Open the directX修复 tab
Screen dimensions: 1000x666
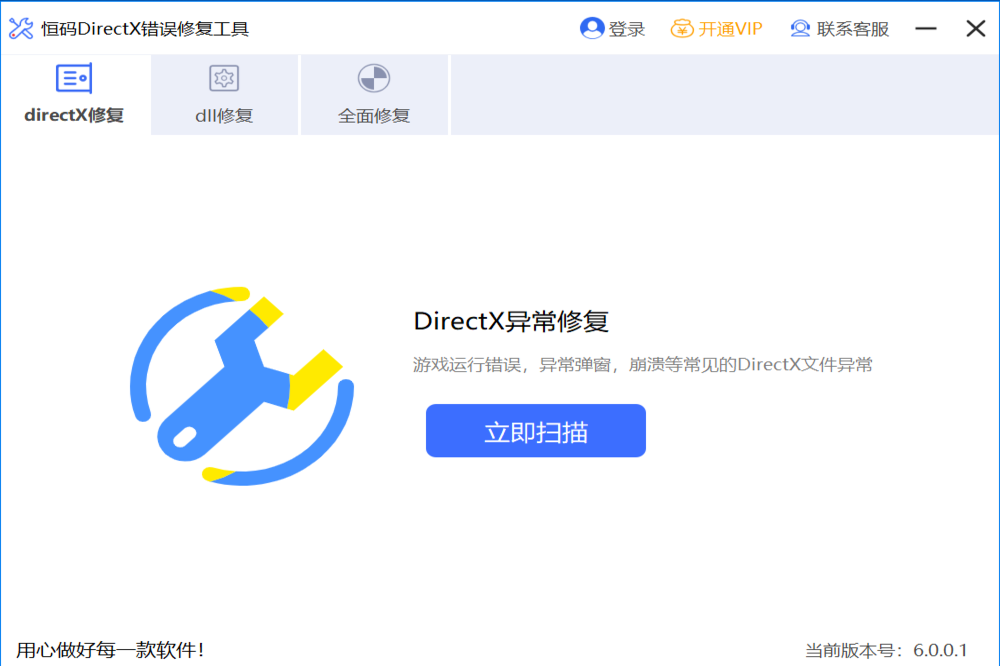point(75,94)
